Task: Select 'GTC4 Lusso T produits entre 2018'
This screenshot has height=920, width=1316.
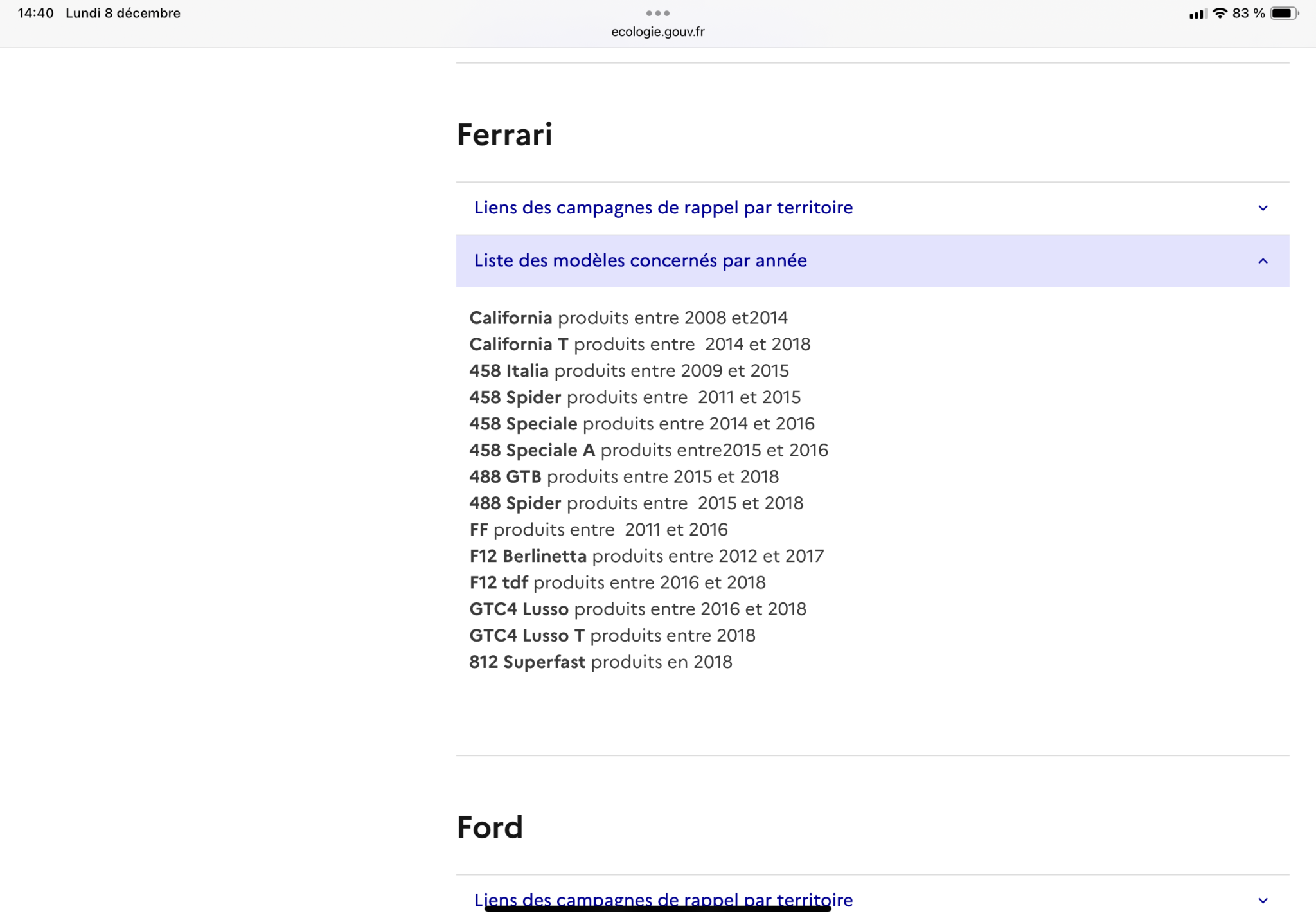Action: [x=612, y=635]
